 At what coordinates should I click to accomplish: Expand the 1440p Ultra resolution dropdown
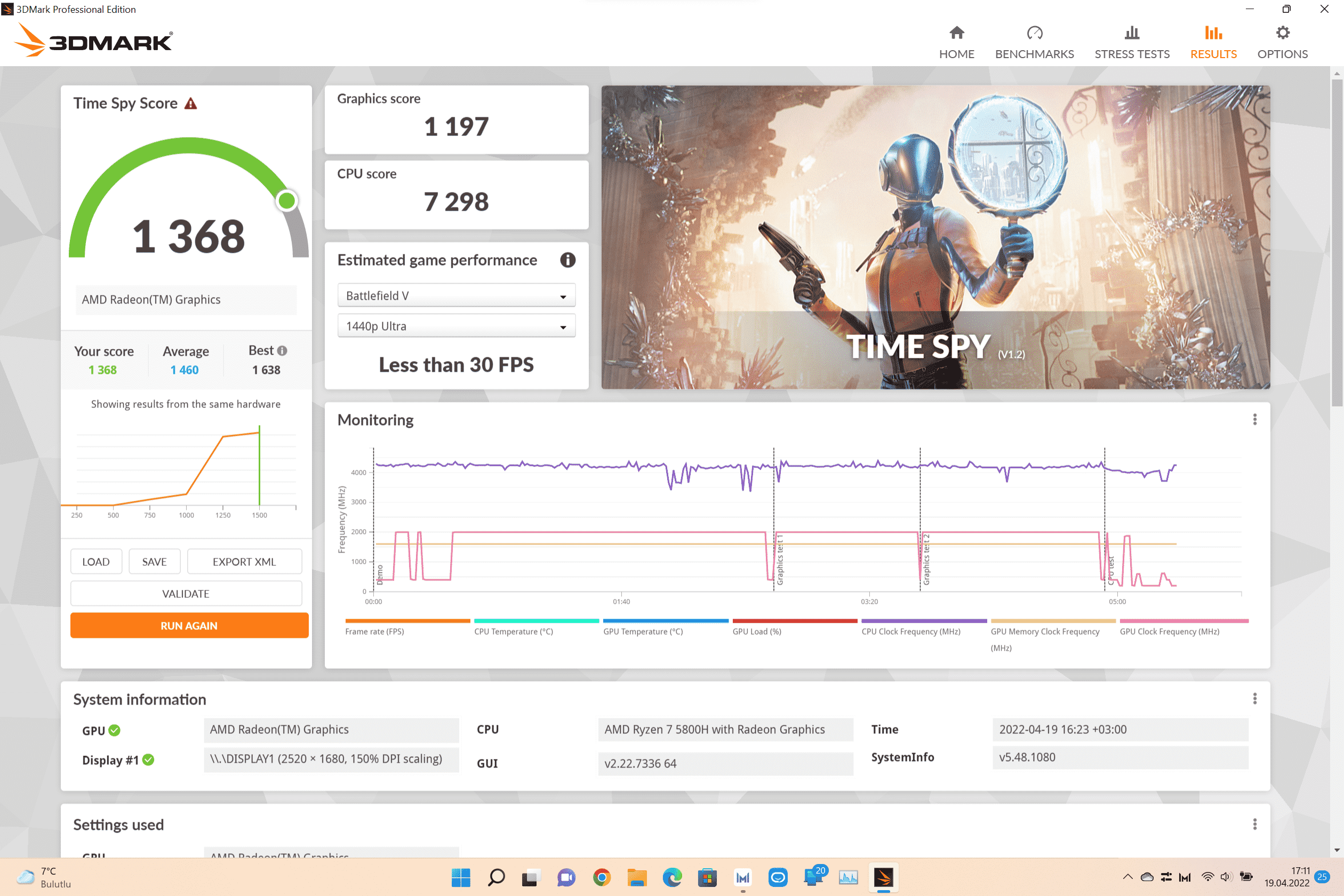coord(456,326)
